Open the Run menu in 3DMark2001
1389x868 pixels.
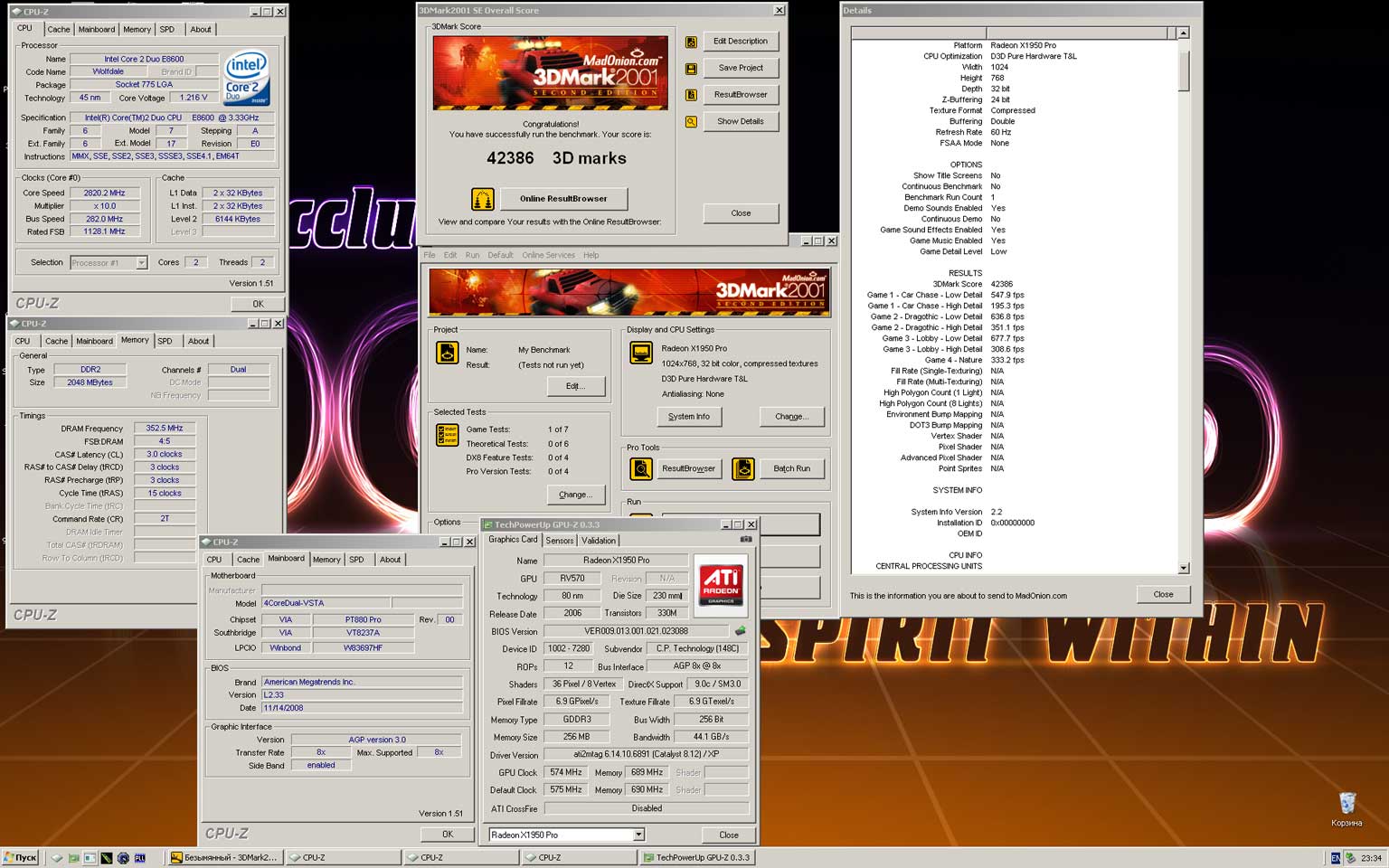tap(472, 255)
